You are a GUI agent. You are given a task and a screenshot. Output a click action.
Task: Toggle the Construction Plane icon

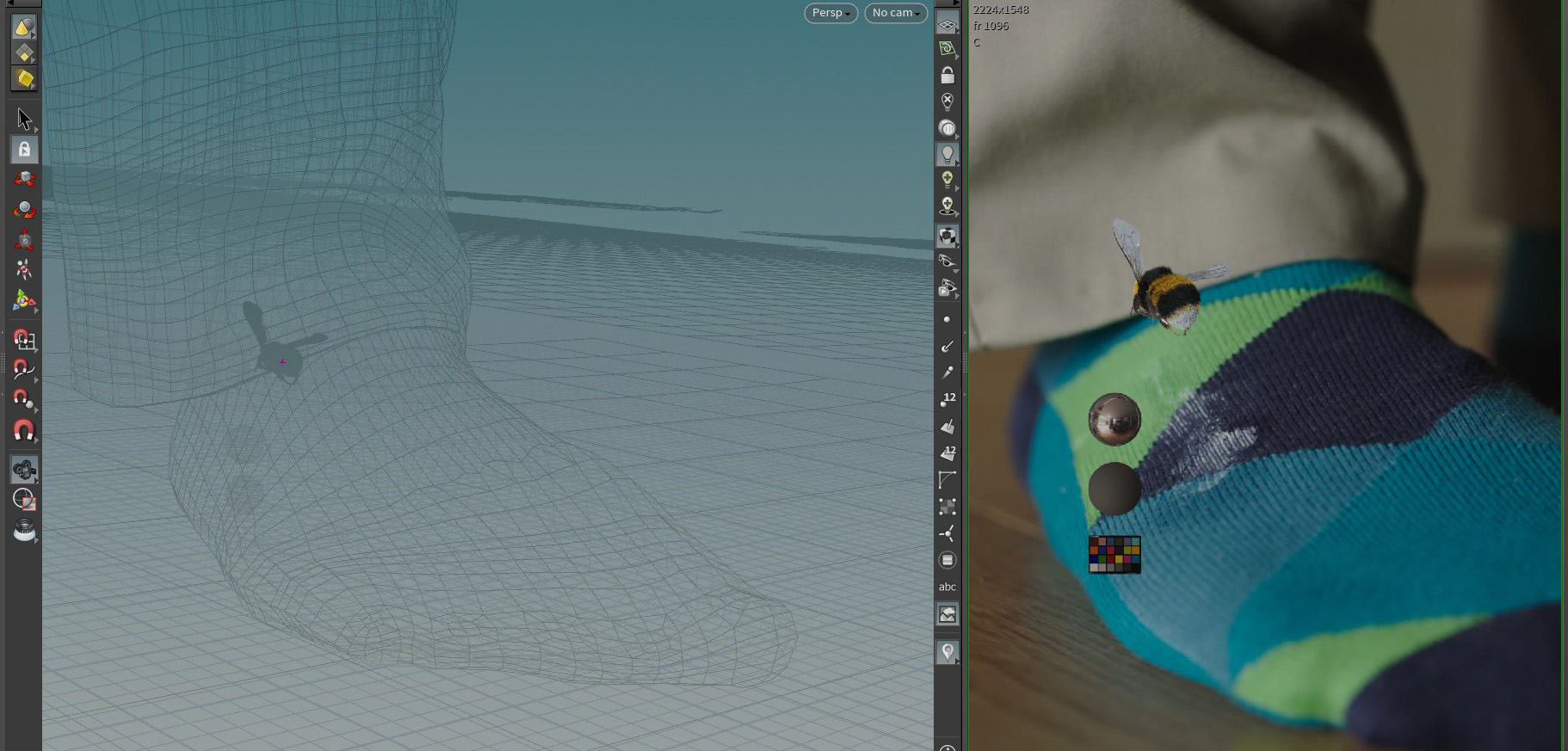pyautogui.click(x=24, y=500)
